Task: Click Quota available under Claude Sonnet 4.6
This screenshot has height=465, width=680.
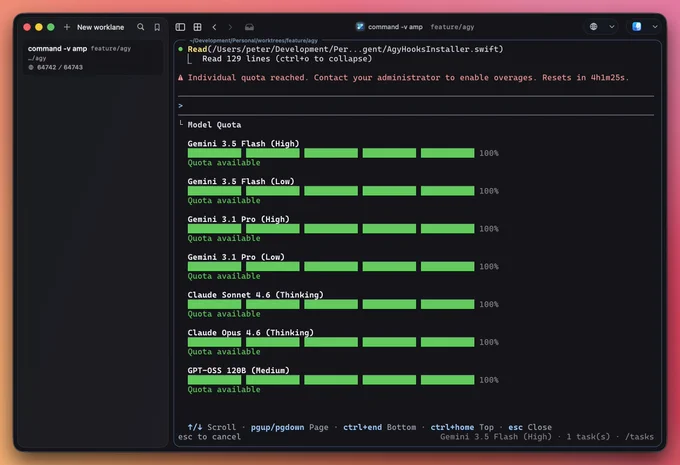Action: point(224,314)
